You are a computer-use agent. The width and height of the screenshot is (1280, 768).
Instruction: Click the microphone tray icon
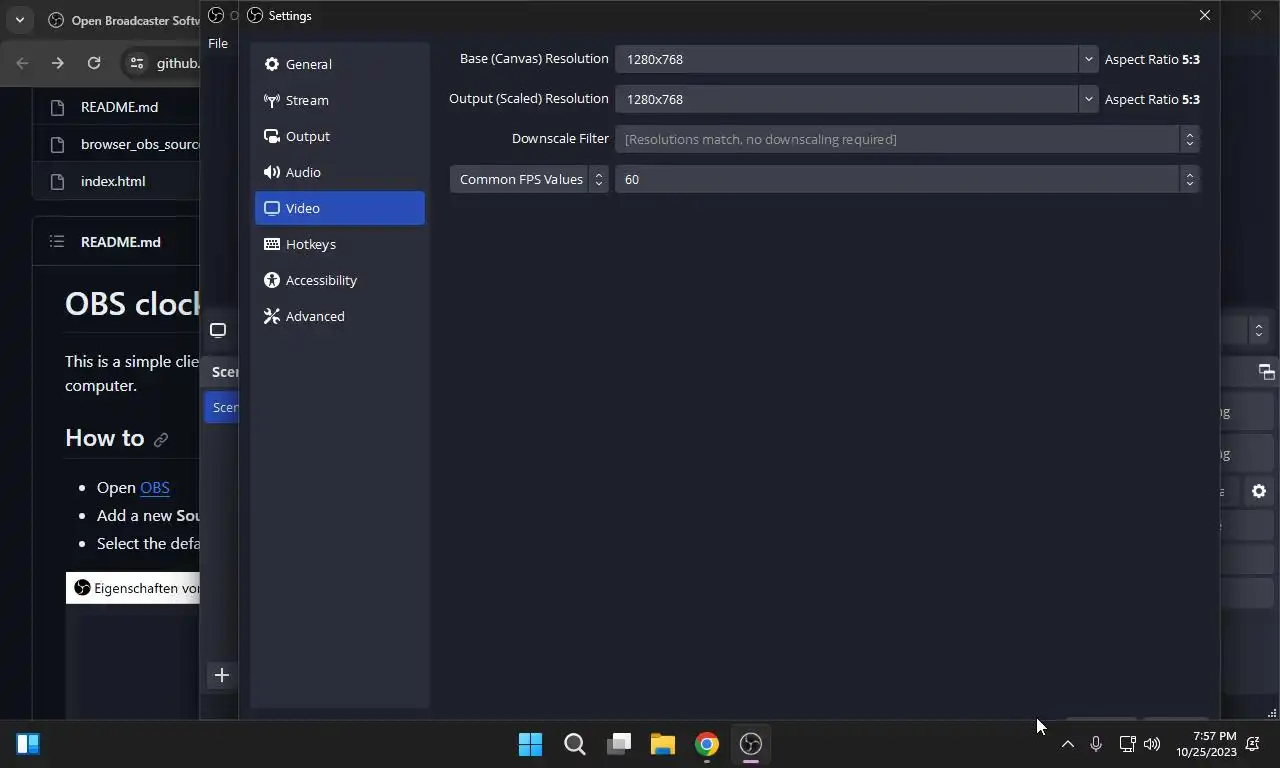point(1096,744)
